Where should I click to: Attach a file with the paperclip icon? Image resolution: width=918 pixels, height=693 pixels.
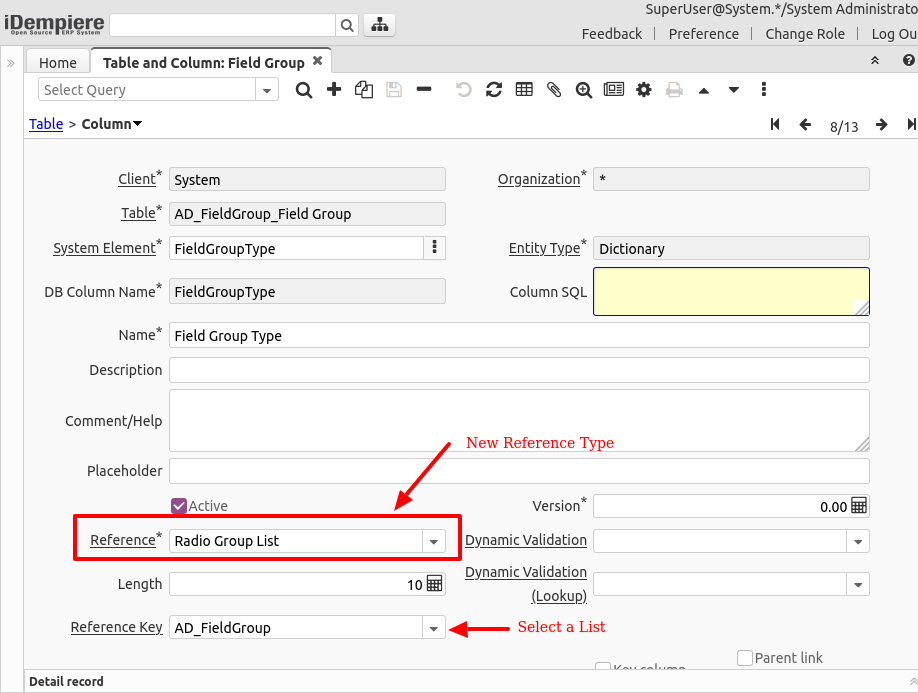tap(553, 89)
